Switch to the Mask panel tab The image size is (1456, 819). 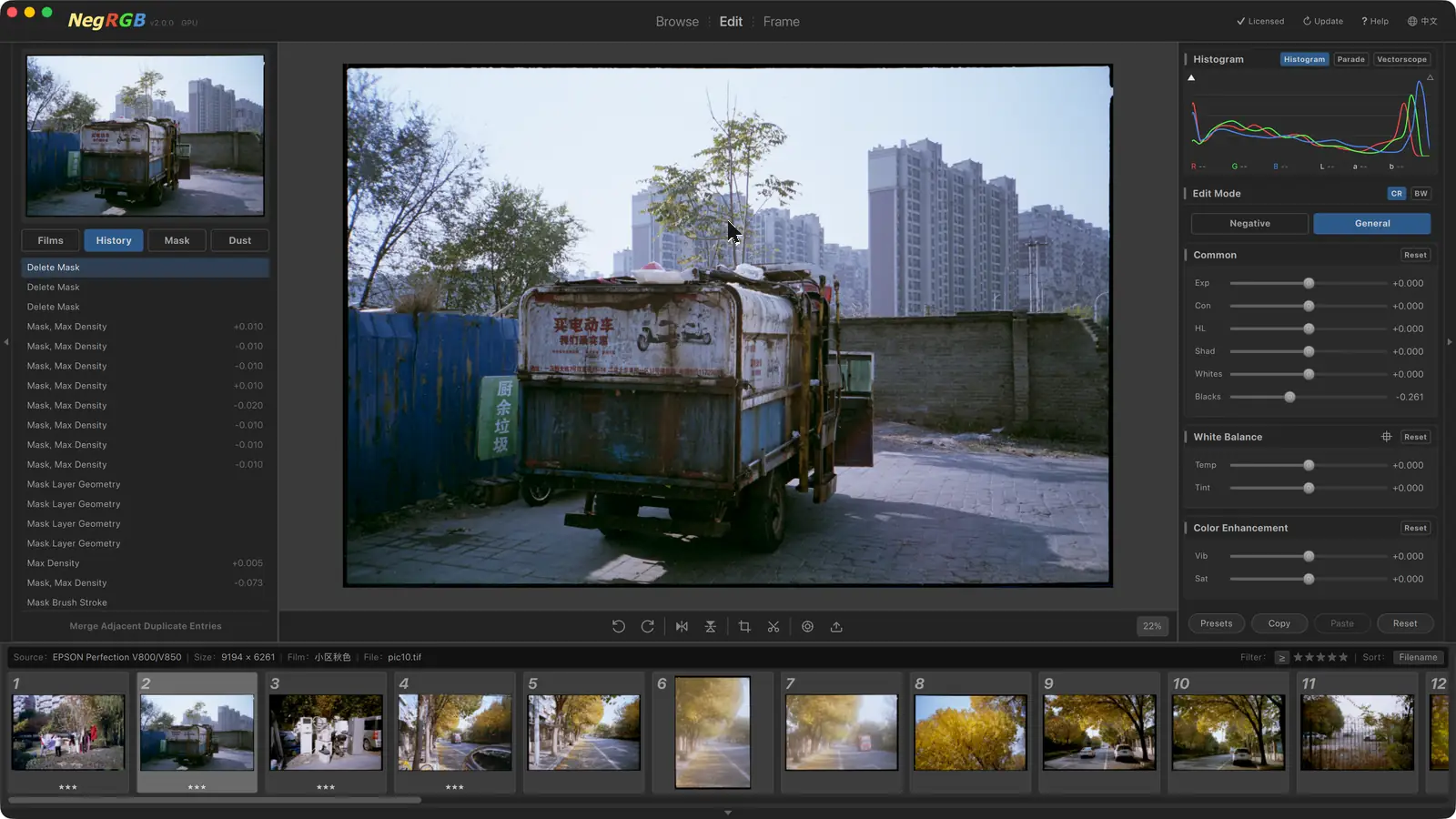click(177, 240)
